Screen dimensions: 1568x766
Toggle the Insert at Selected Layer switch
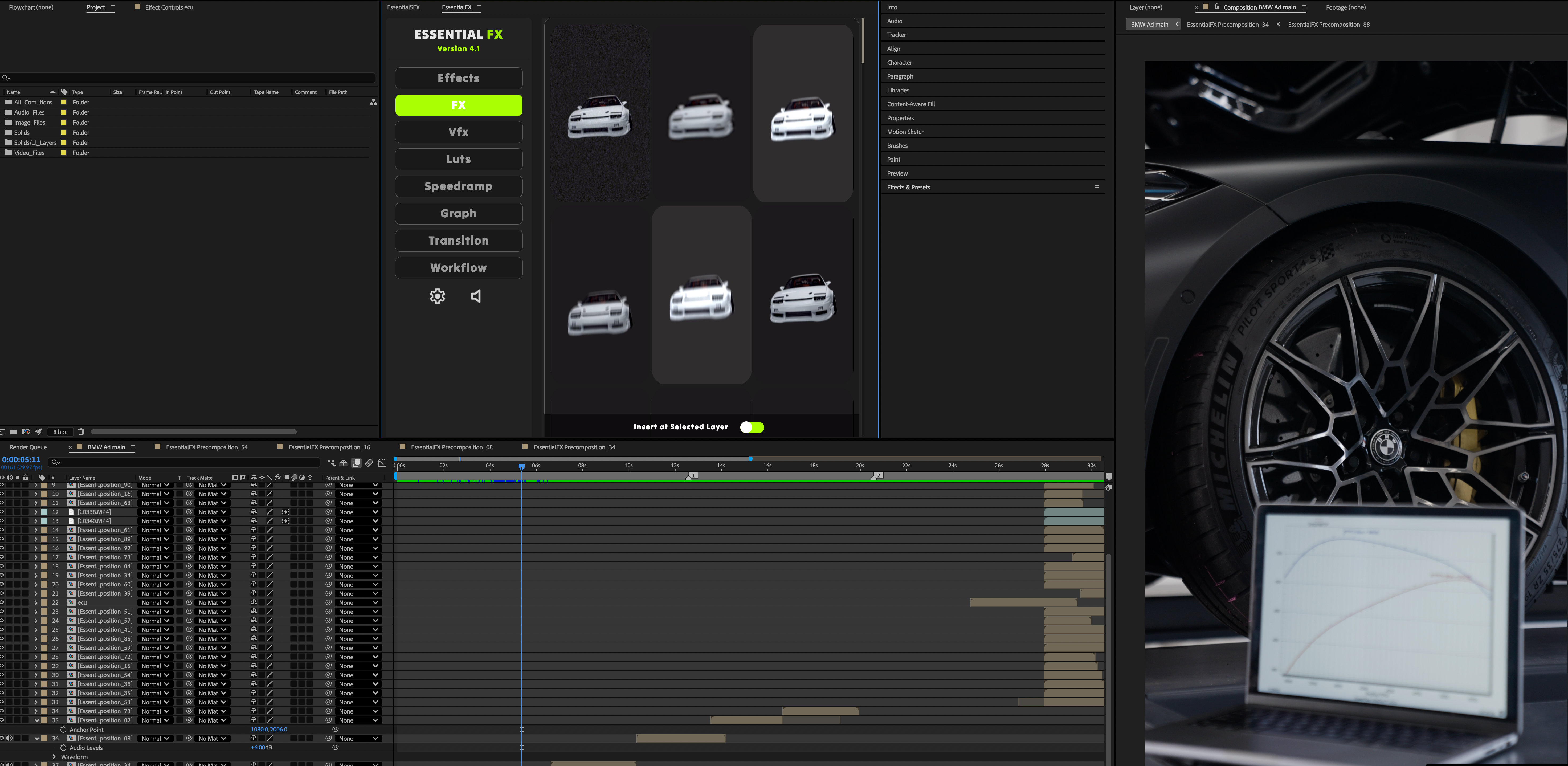tap(752, 427)
